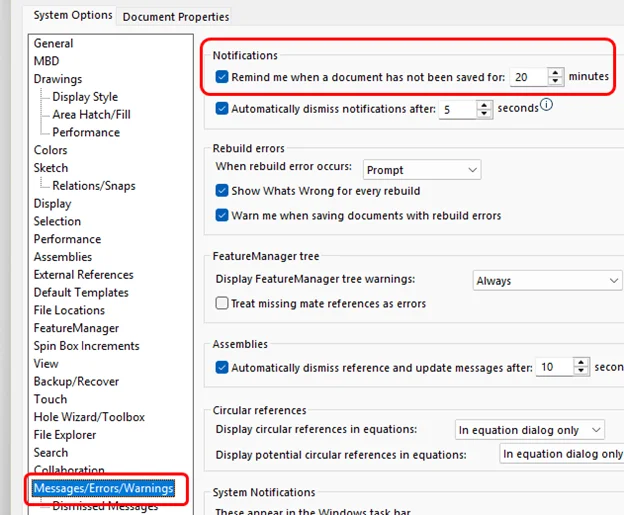Select Relations/Snaps under Sketch
Screen dimensions: 624x515
click(93, 186)
